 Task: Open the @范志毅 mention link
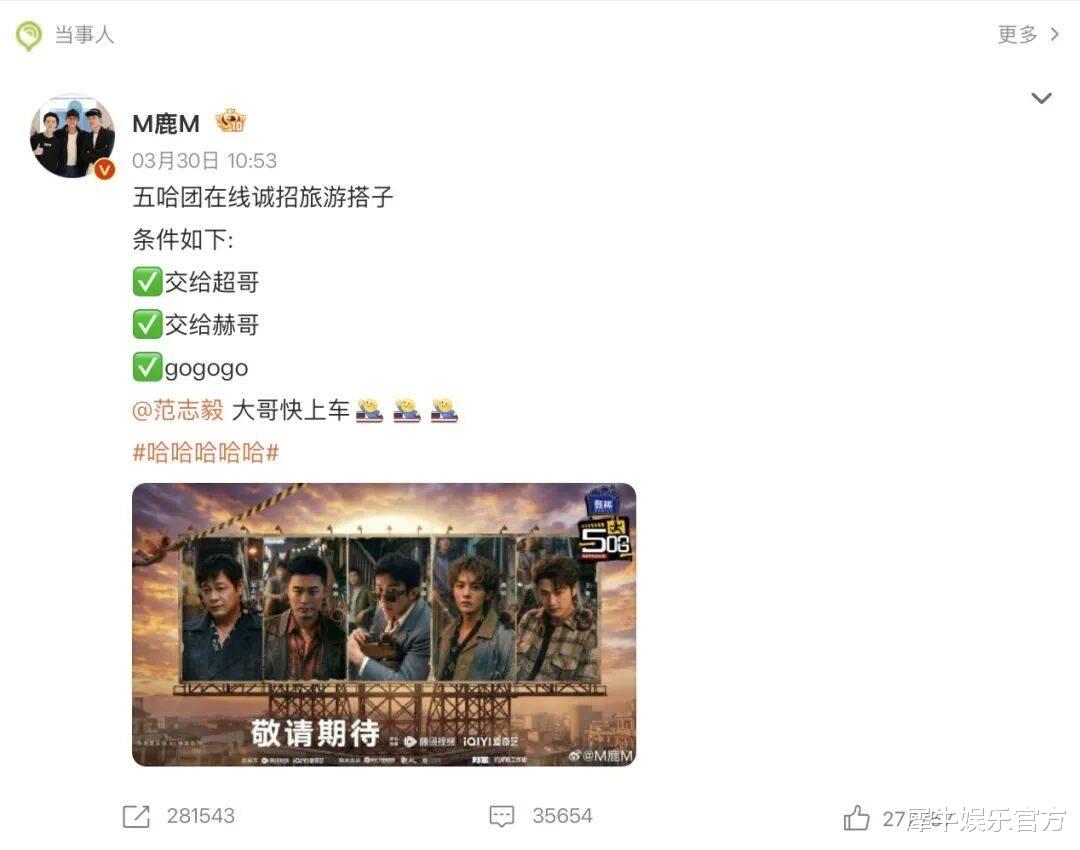pos(178,410)
